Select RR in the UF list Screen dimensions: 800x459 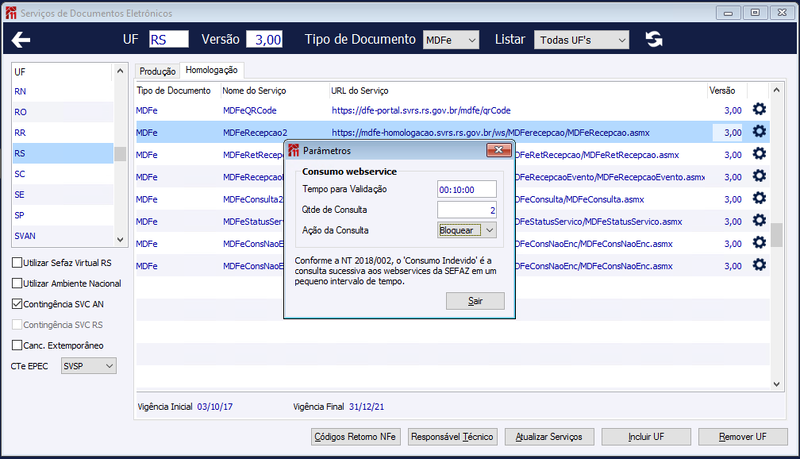coord(63,133)
